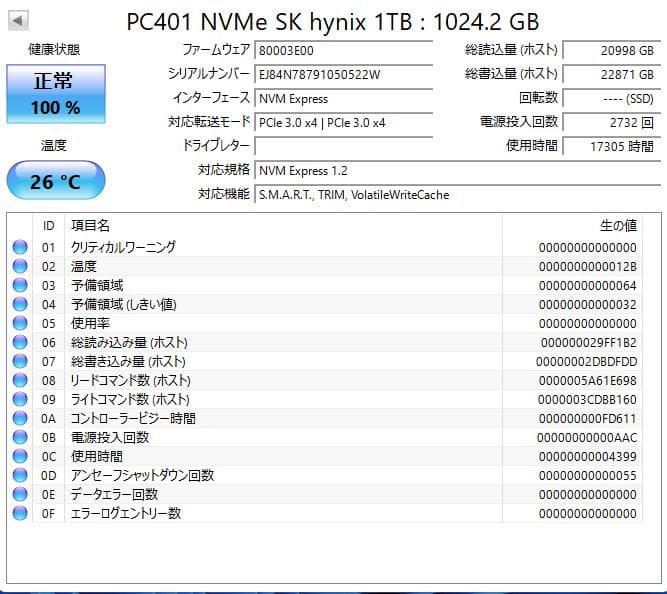
Task: Click raw value 0000000000AAC
Action: [587, 438]
